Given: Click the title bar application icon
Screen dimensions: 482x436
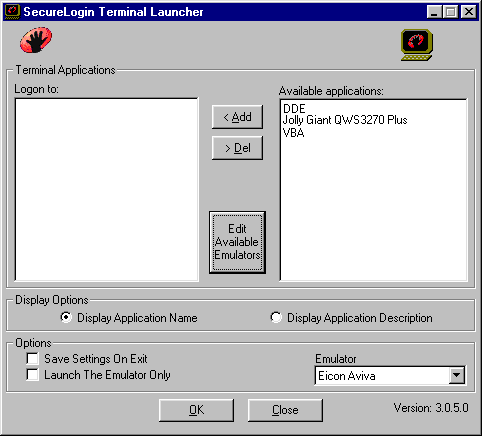Looking at the screenshot, I should 12,12.
